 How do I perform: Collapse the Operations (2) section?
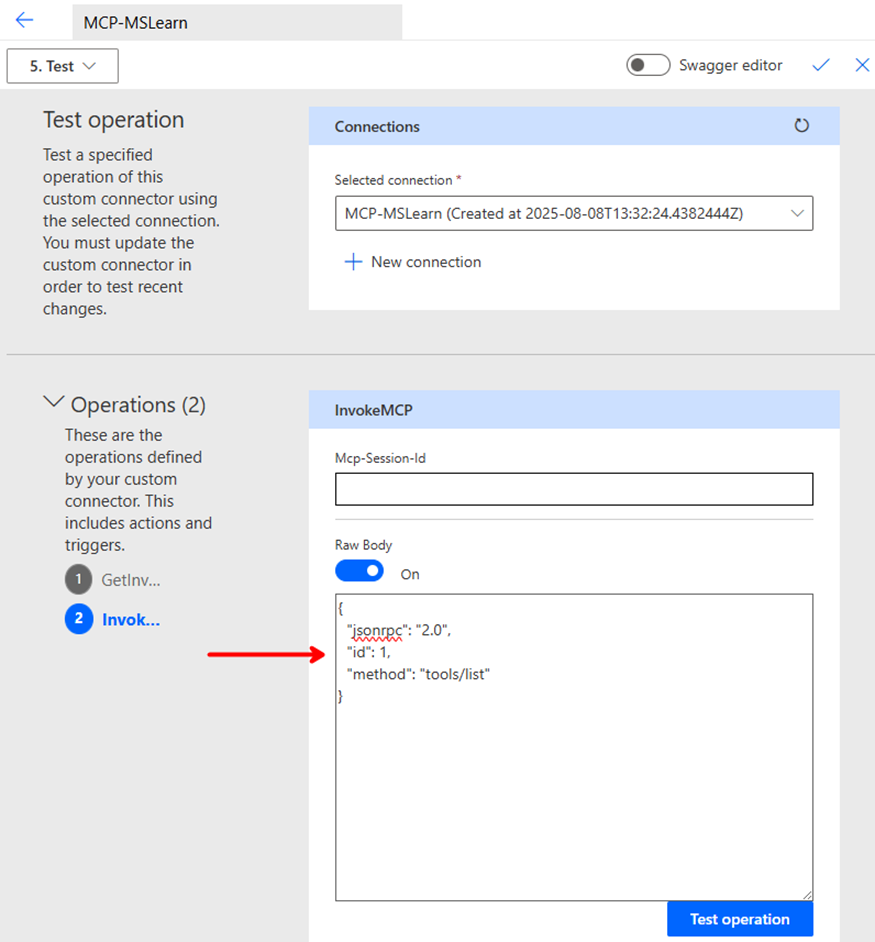(53, 403)
